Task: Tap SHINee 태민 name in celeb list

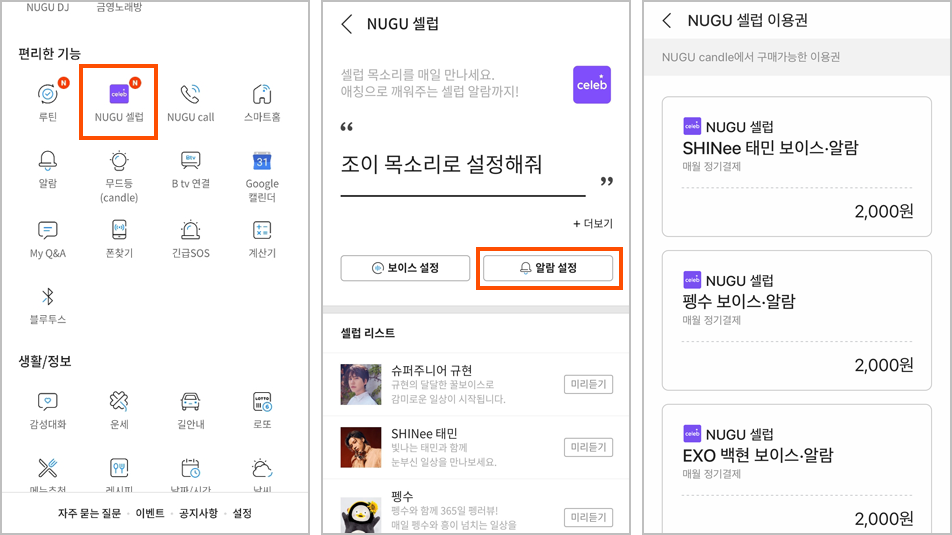Action: [x=424, y=434]
